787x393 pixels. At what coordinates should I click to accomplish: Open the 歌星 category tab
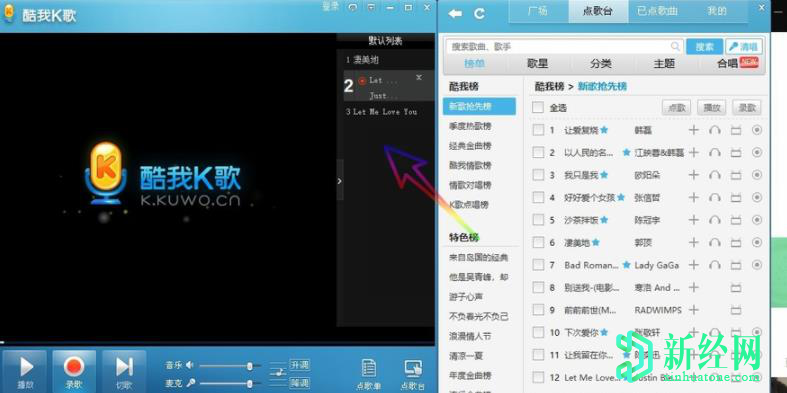[537, 64]
